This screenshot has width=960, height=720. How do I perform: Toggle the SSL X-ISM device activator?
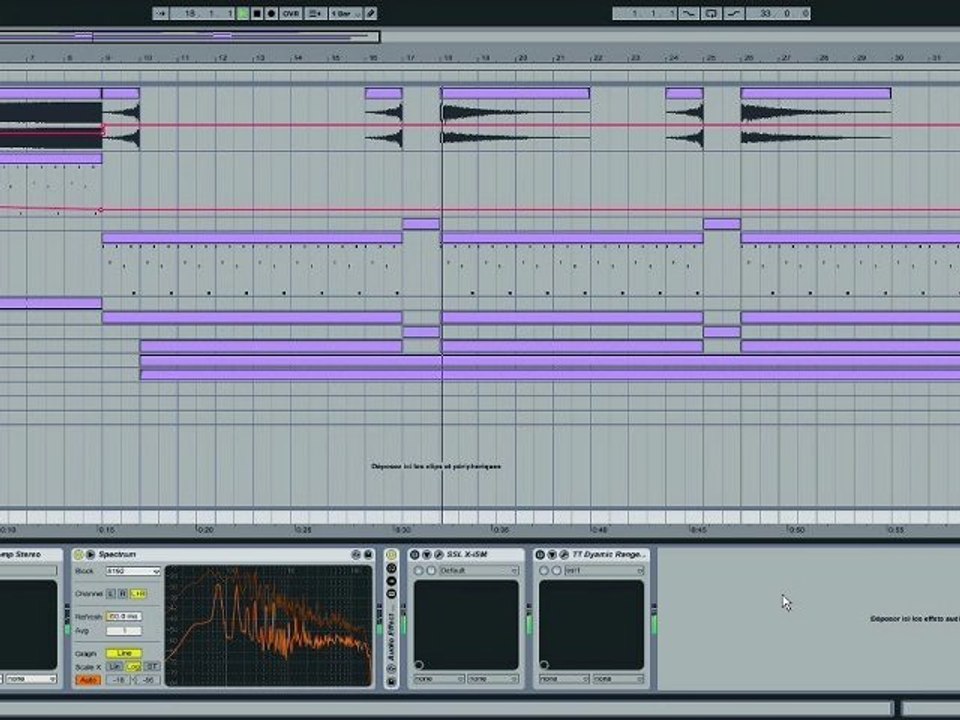(414, 555)
